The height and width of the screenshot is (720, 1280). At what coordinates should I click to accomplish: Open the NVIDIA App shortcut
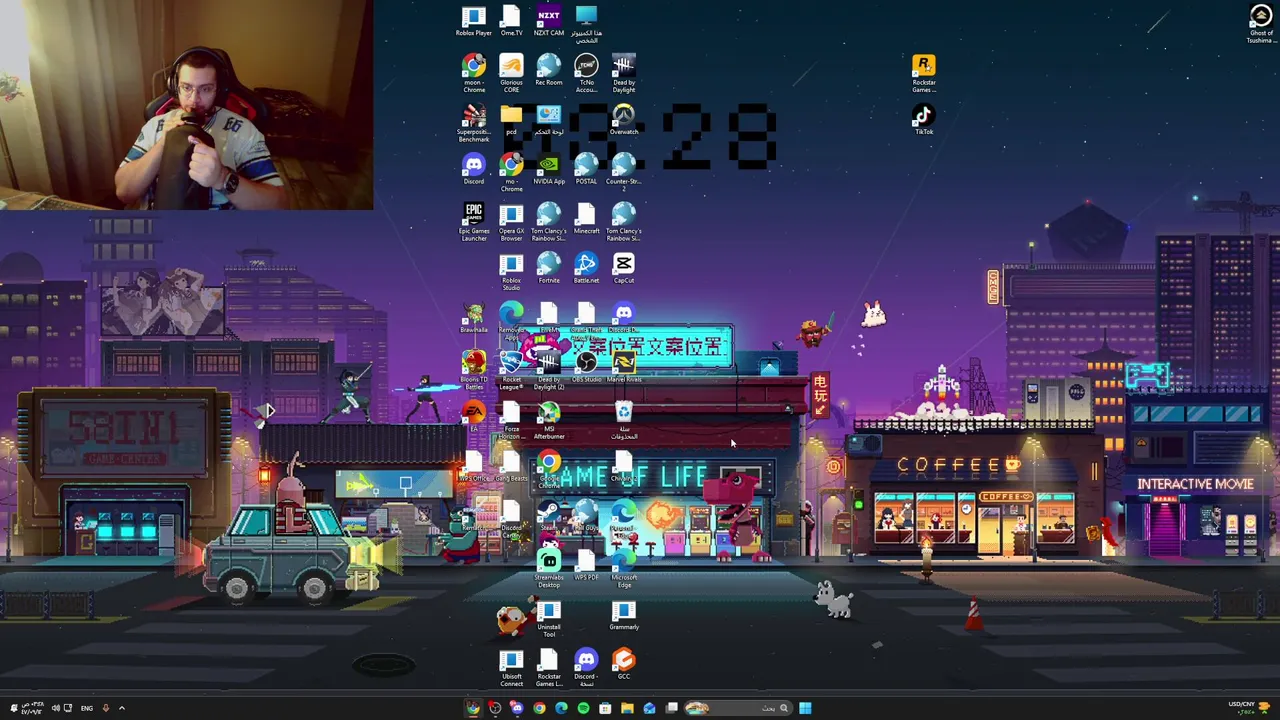549,169
